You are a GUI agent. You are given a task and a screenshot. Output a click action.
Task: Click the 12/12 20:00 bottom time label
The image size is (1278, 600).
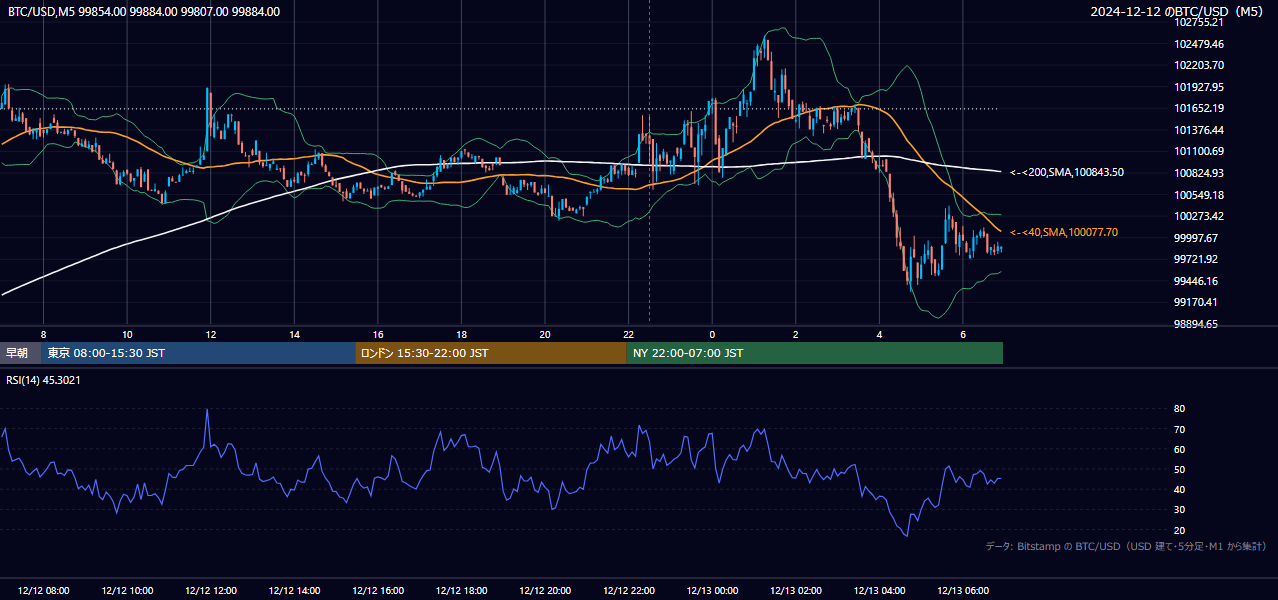pyautogui.click(x=546, y=591)
